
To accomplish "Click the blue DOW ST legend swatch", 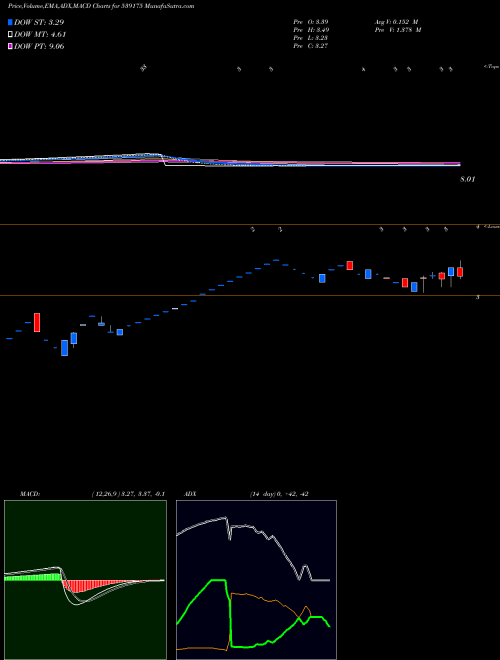I will point(10,22).
